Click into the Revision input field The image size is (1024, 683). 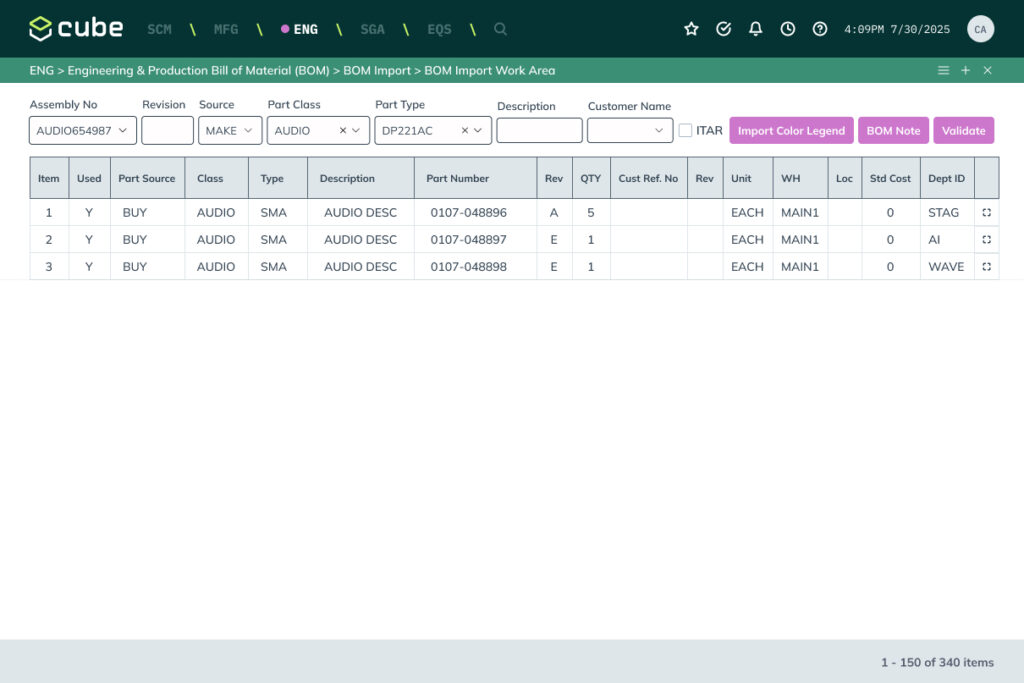[167, 131]
